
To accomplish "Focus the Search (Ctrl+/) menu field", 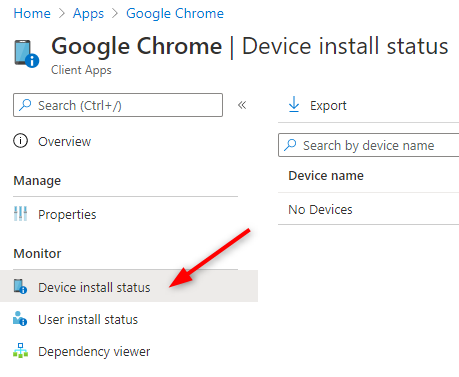I will 118,105.
